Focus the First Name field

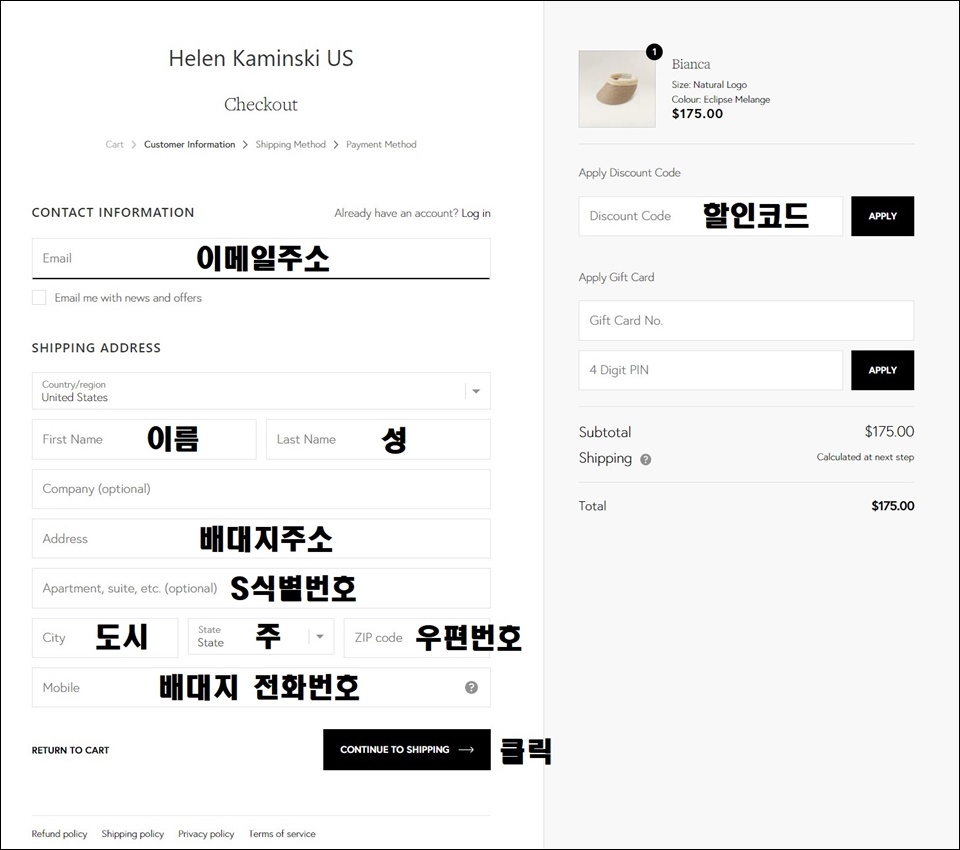pos(144,439)
